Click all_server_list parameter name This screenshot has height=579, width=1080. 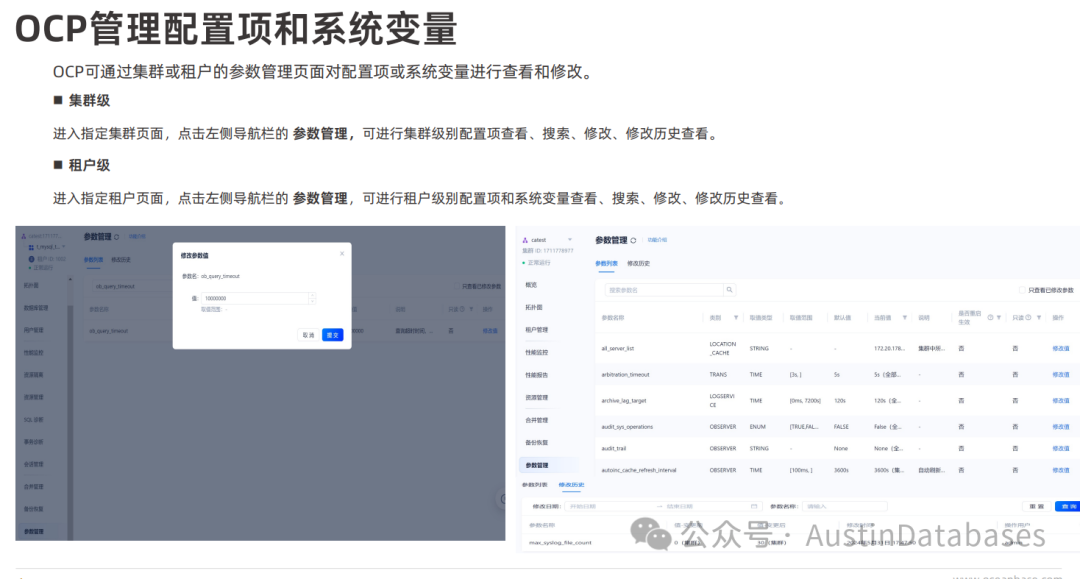(617, 348)
